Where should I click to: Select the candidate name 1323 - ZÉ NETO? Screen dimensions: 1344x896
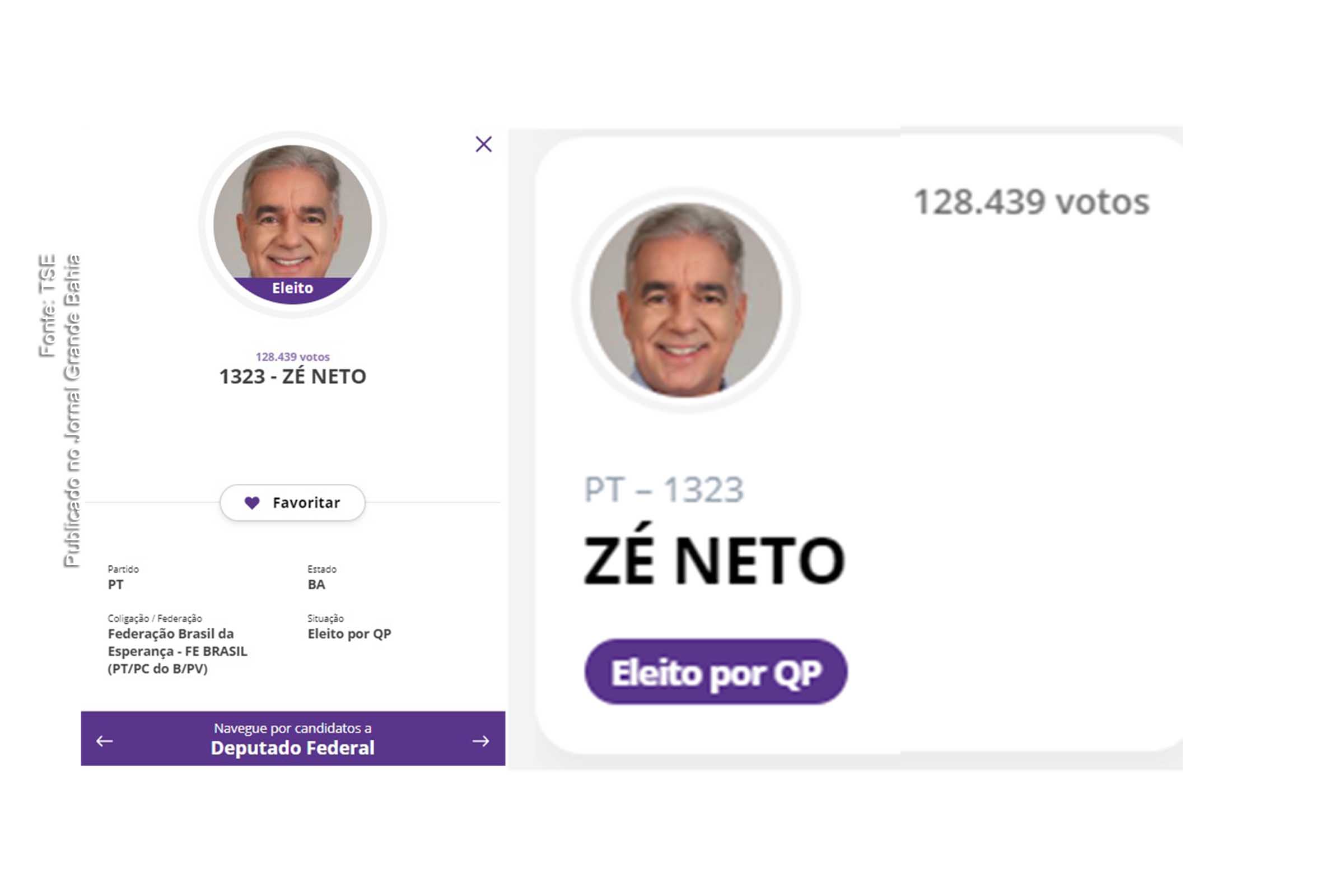click(291, 376)
